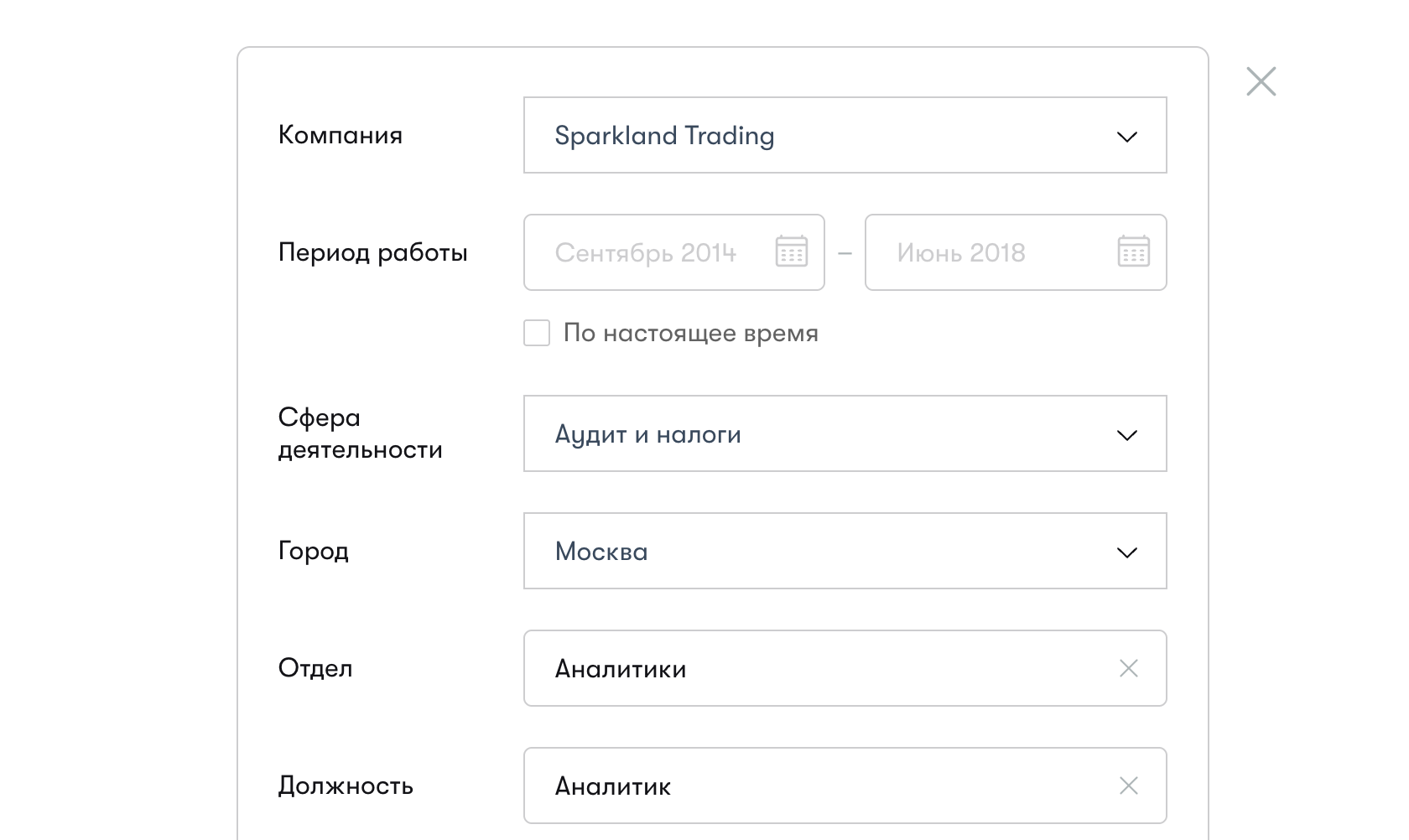The image size is (1409, 840).
Task: Open the end date calendar picker
Action: (1133, 251)
